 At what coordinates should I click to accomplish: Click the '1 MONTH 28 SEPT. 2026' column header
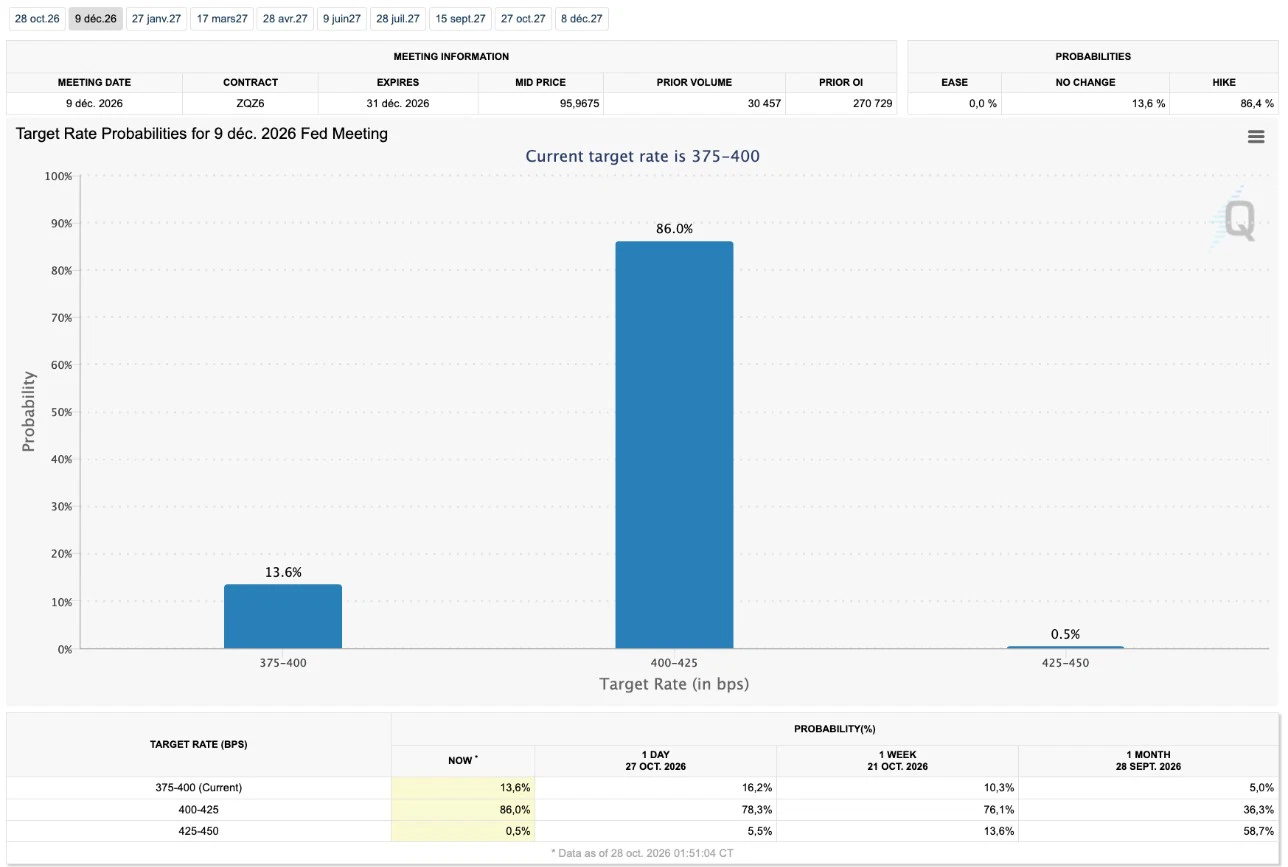(x=1148, y=760)
